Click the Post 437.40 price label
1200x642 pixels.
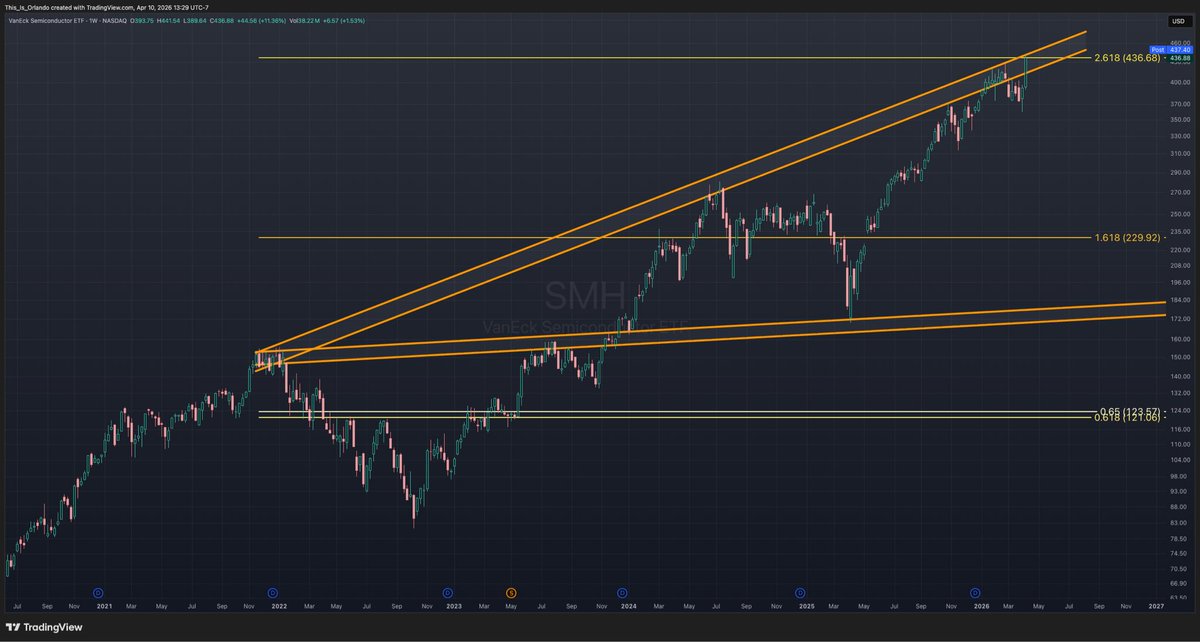1170,49
